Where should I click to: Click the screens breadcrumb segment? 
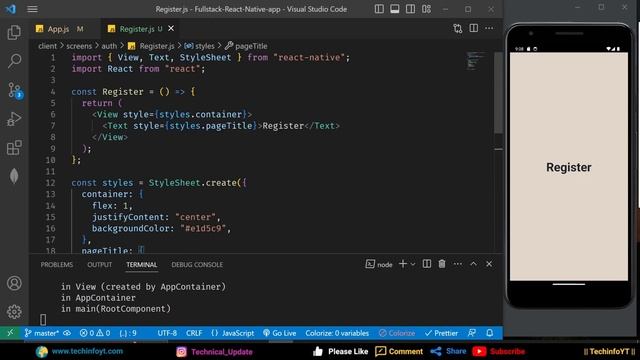(x=79, y=46)
